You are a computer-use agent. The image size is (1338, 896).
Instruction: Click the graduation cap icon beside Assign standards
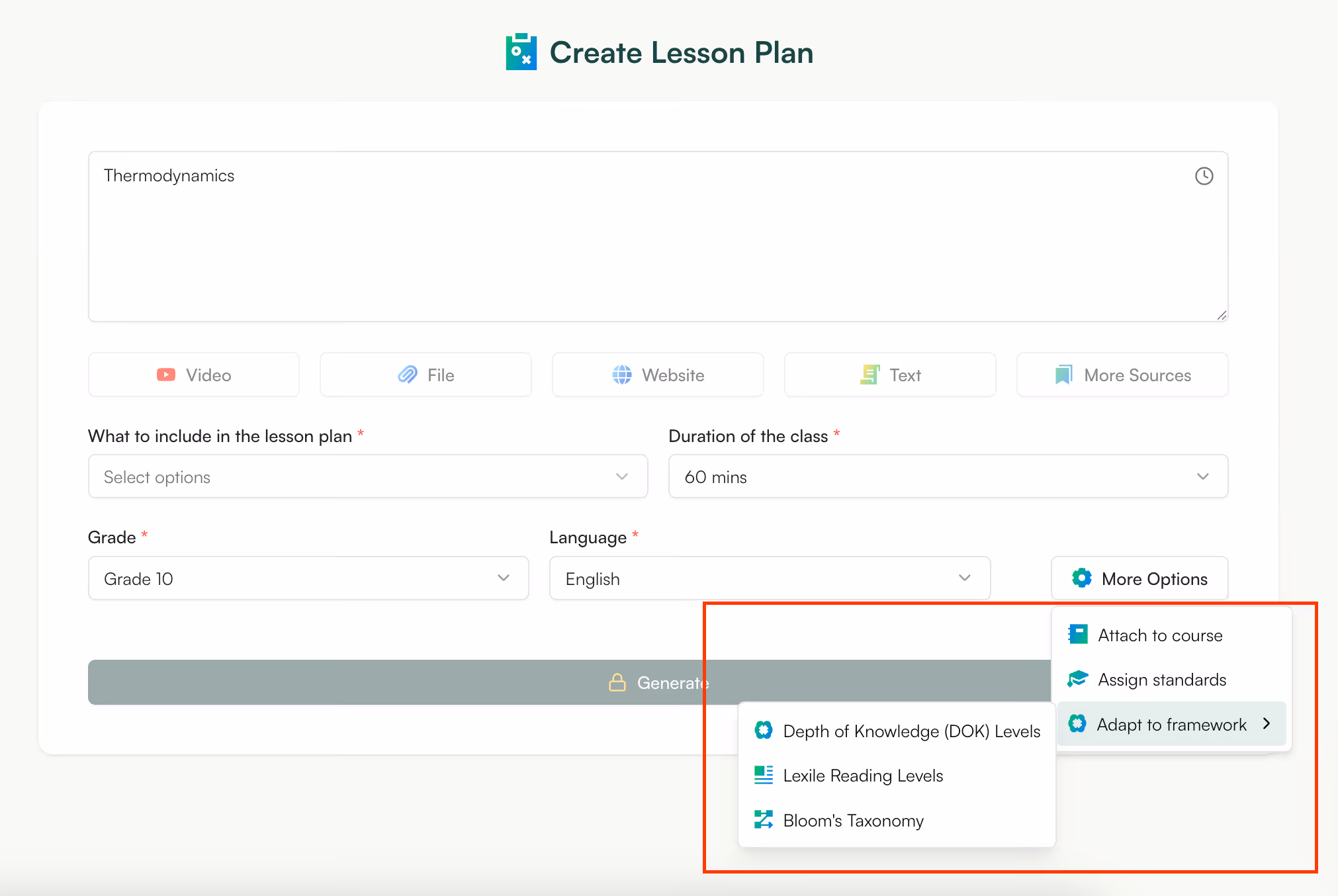pyautogui.click(x=1077, y=679)
